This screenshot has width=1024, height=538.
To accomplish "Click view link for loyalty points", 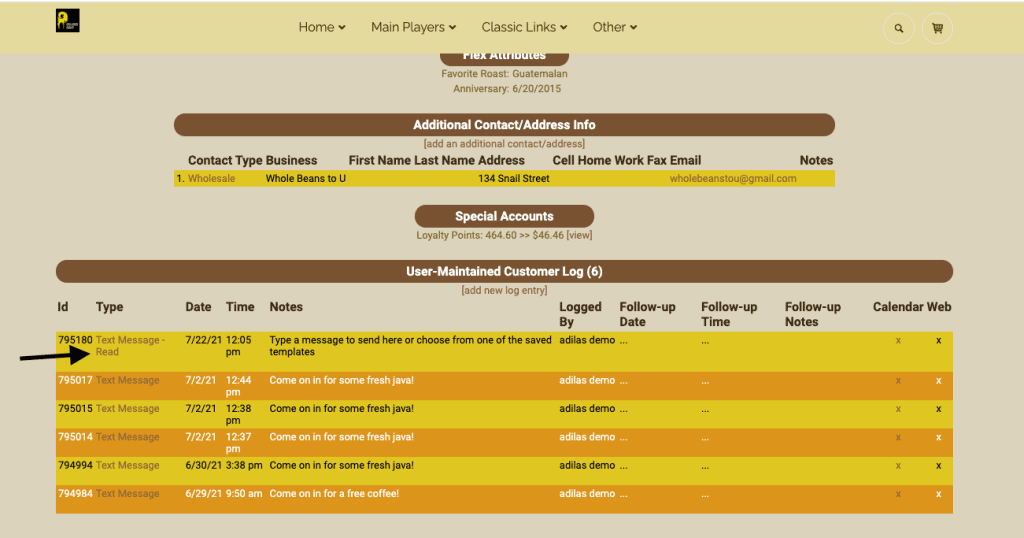I will tap(579, 235).
